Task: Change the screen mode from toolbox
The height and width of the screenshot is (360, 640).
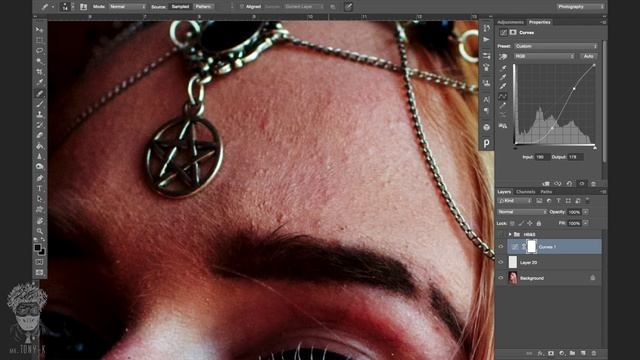Action: pyautogui.click(x=39, y=272)
